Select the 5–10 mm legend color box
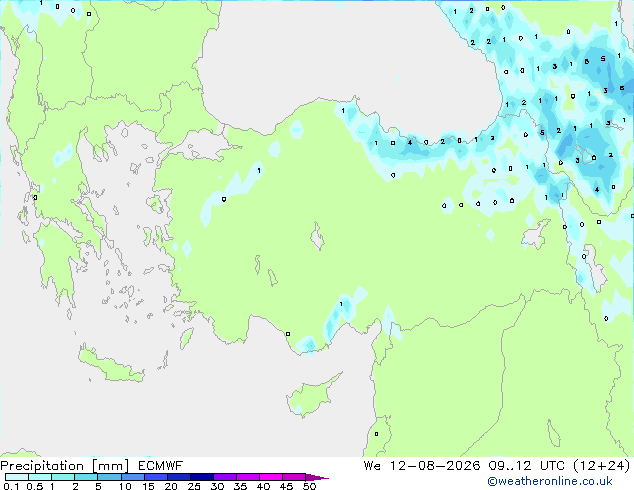The width and height of the screenshot is (634, 490). [110, 477]
